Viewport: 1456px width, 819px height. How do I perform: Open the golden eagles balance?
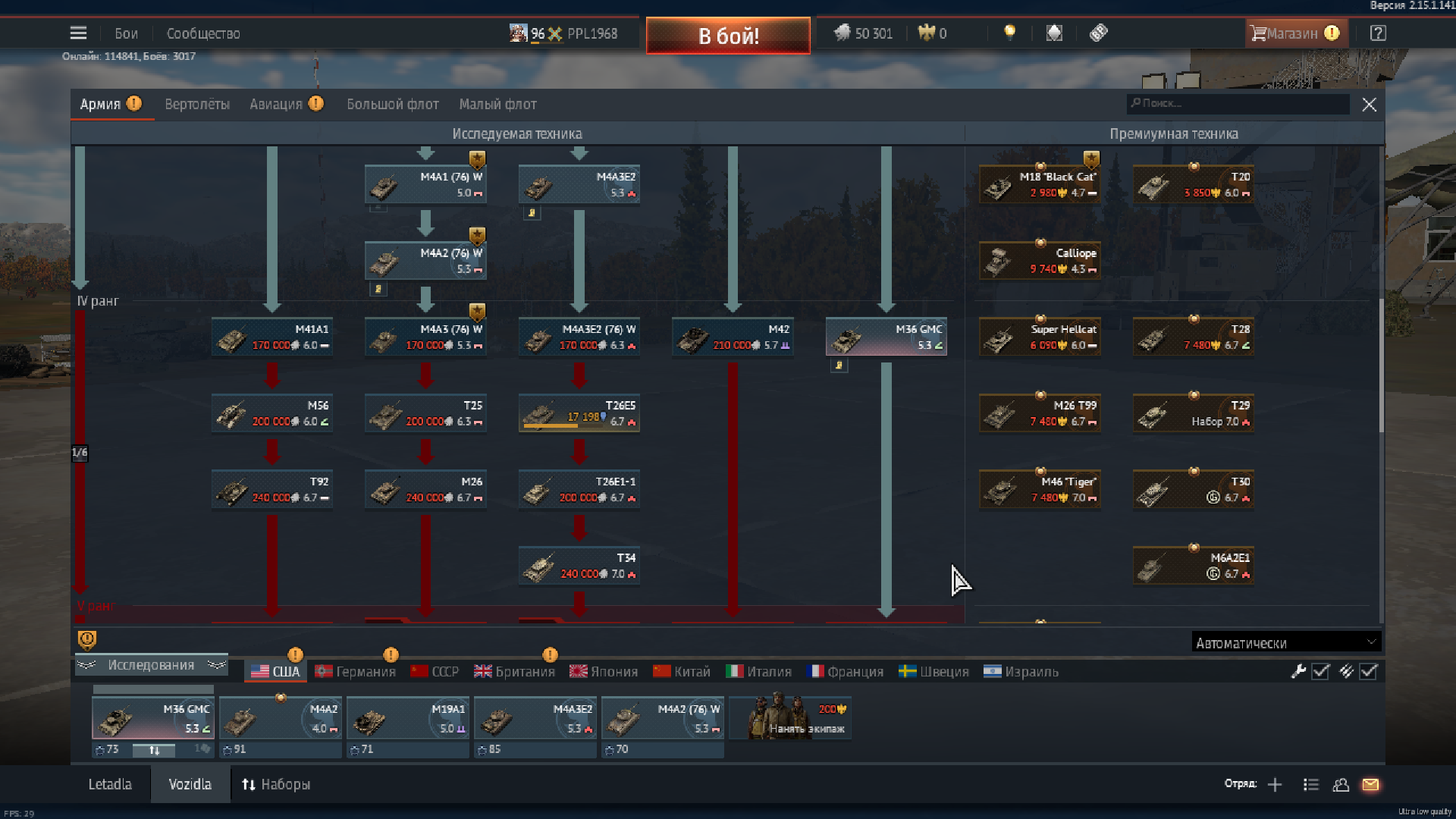pos(933,33)
